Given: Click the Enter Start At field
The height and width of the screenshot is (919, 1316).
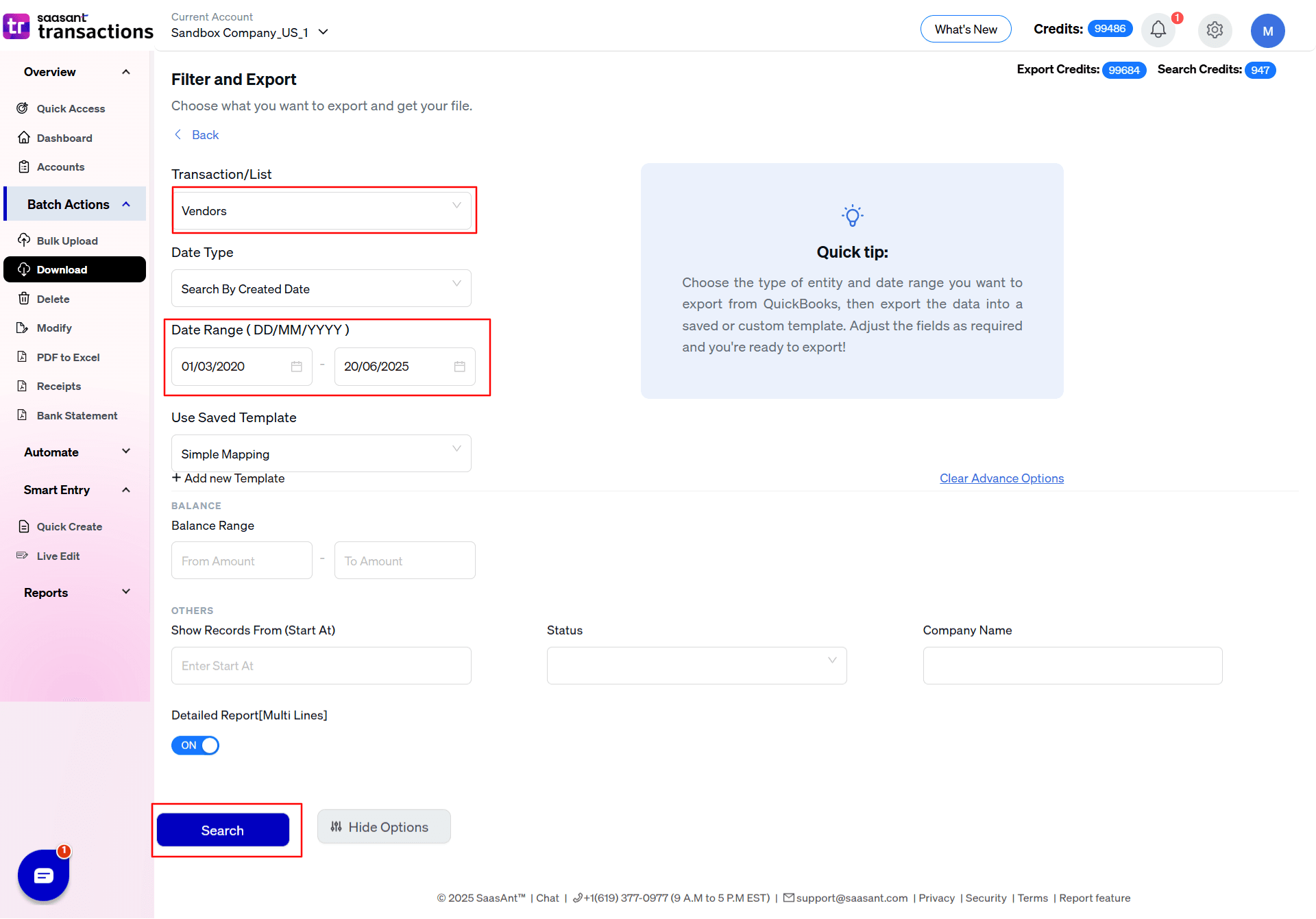Looking at the screenshot, I should click(x=321, y=665).
